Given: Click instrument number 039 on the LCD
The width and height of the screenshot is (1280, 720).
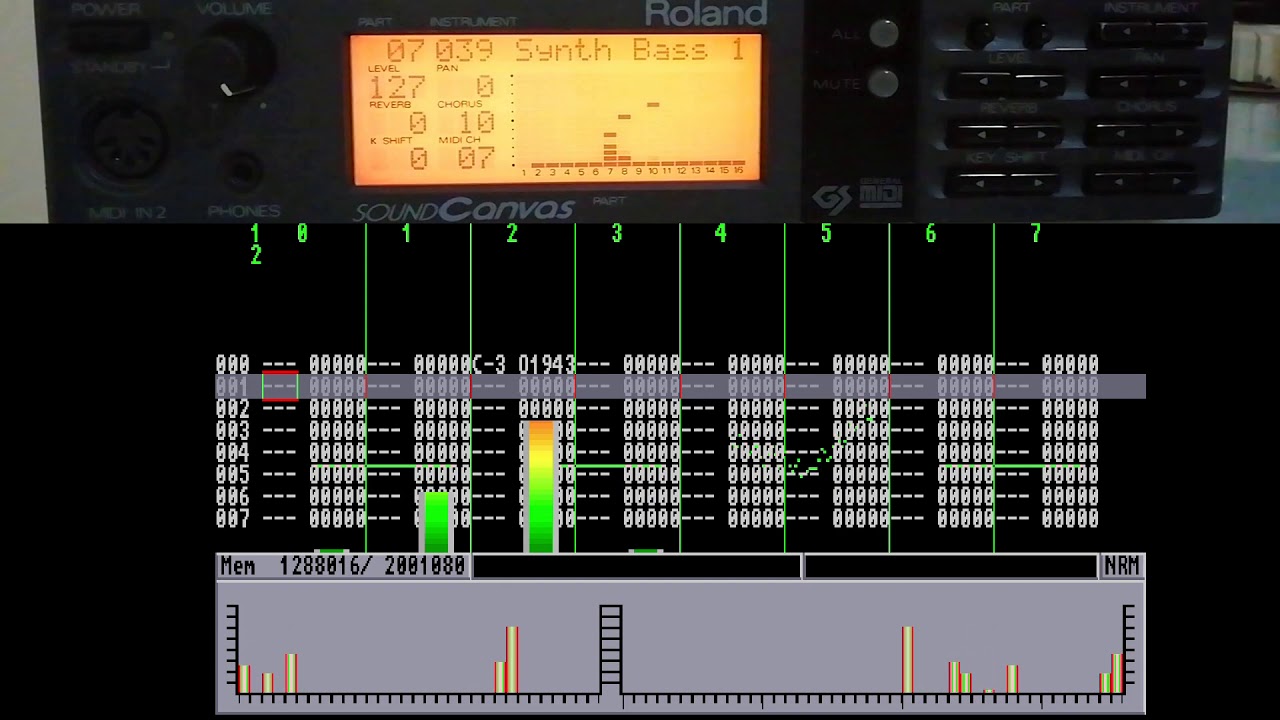Looking at the screenshot, I should click(x=465, y=50).
